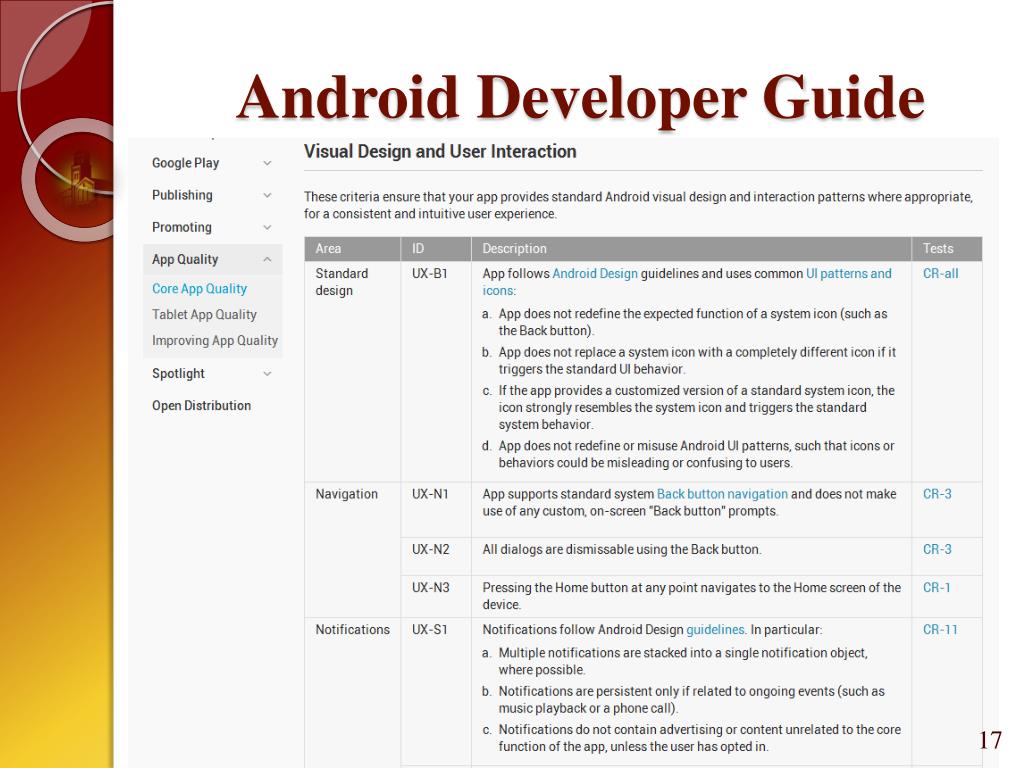
Task: Open Back button navigation link
Action: [x=722, y=494]
